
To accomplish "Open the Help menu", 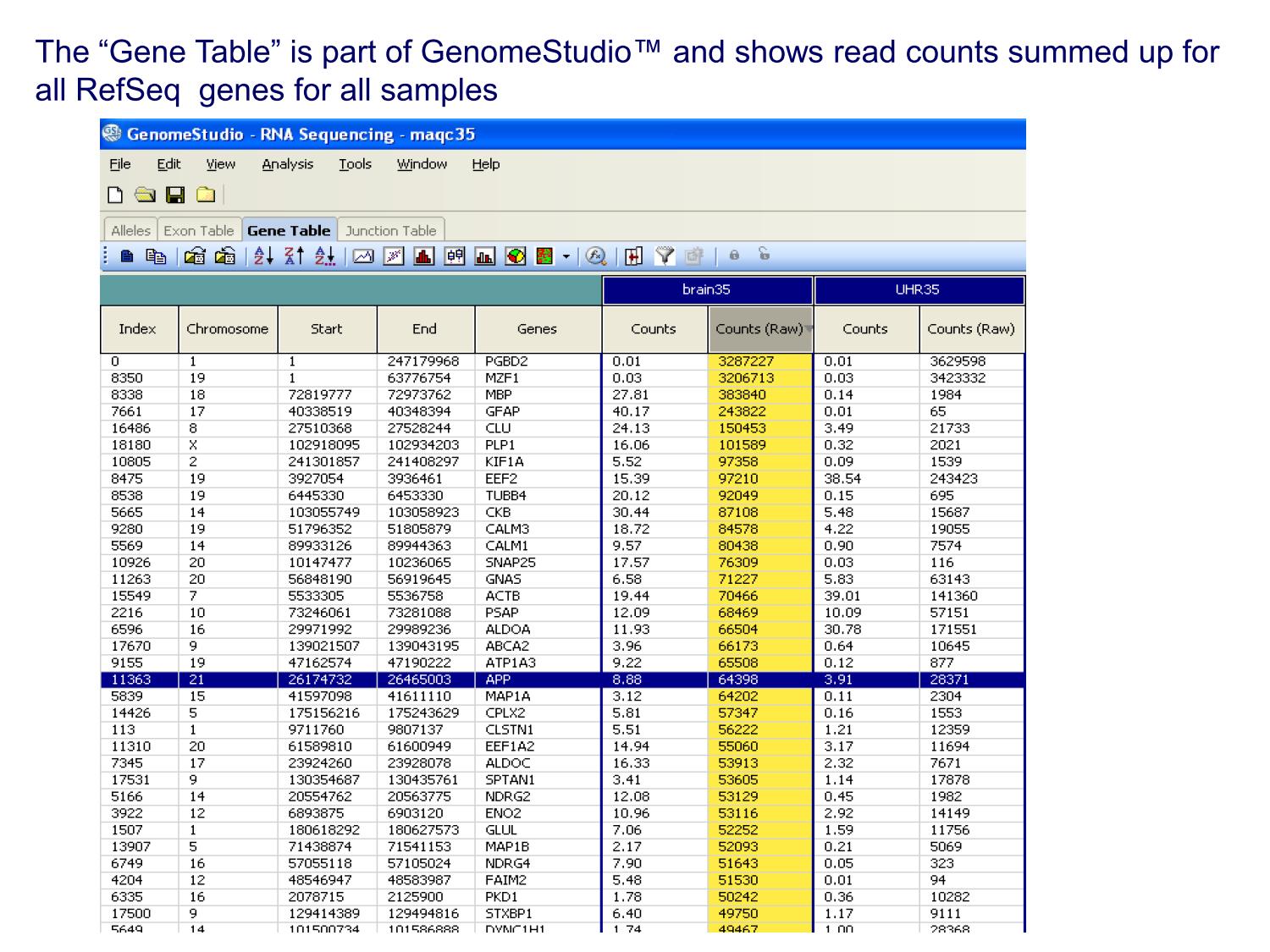I will [485, 164].
